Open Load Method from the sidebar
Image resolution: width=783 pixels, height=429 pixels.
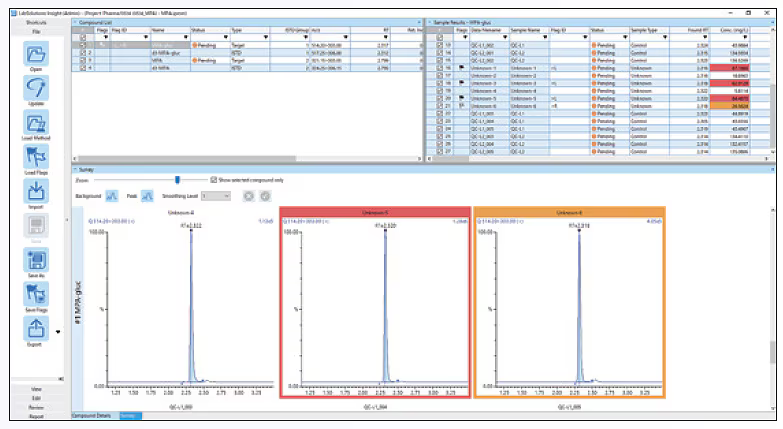36,124
